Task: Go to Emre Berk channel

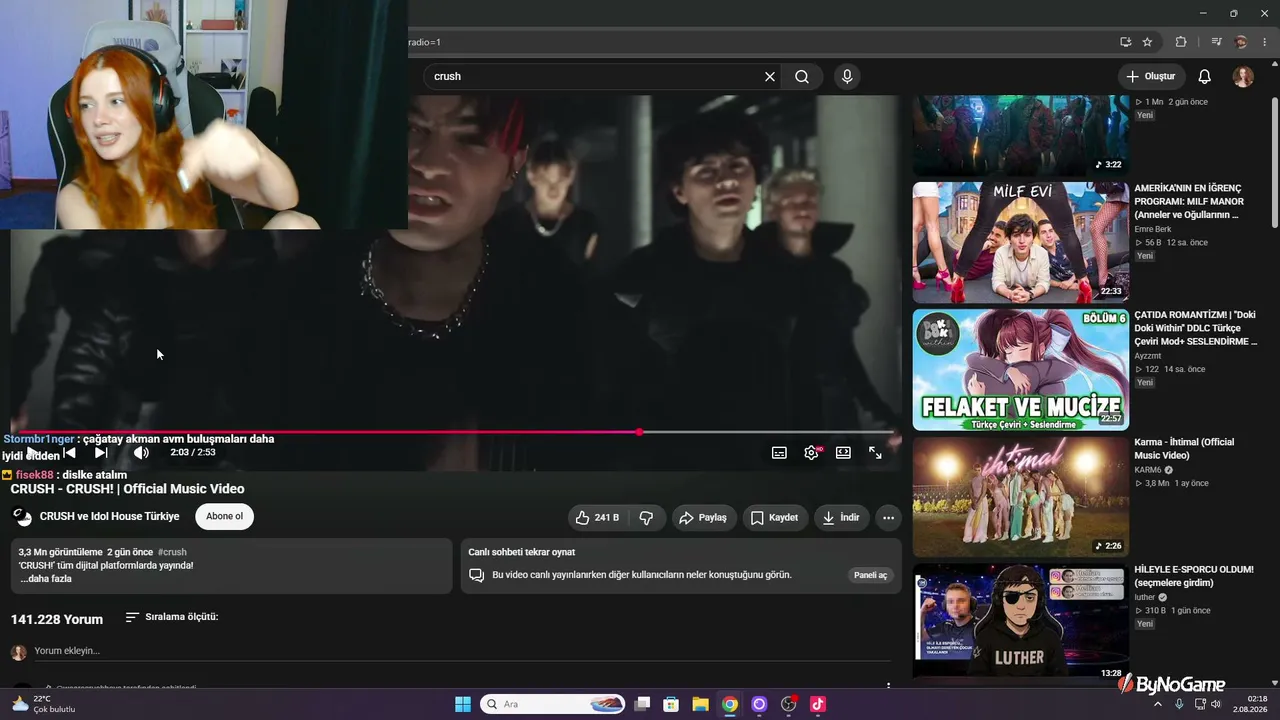Action: point(1152,229)
